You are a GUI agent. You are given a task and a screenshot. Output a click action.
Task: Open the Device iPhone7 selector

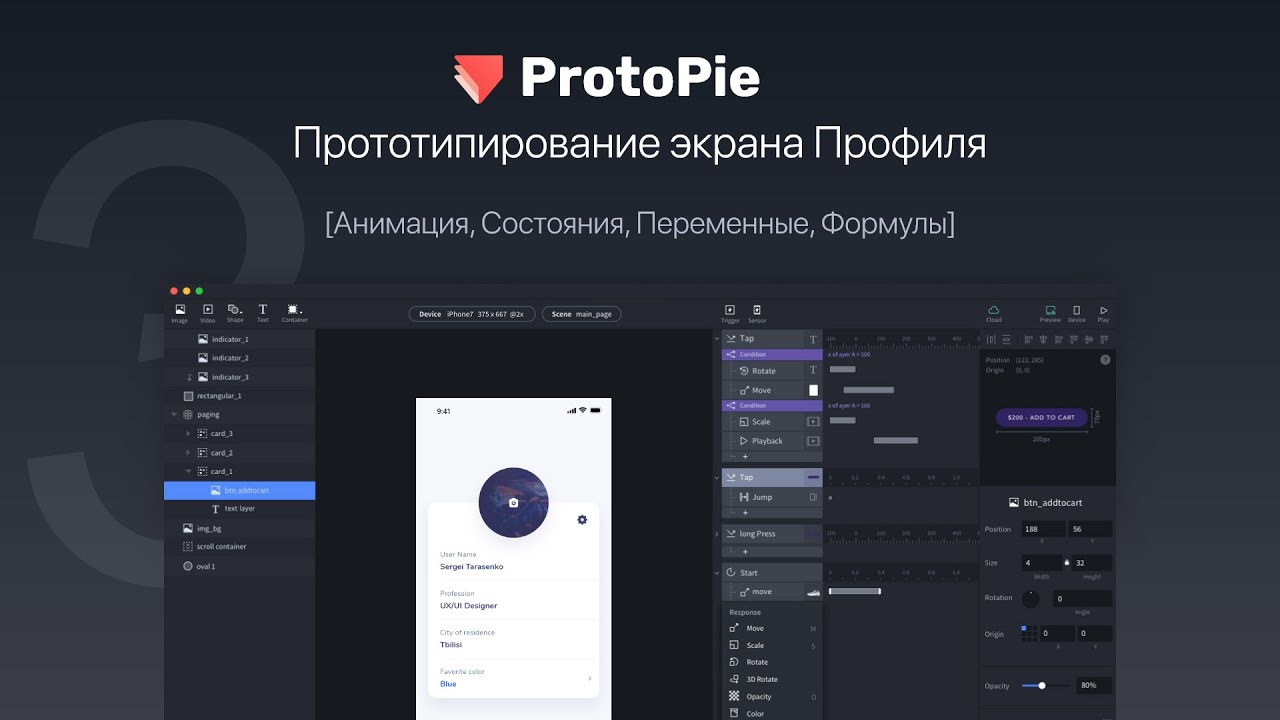click(x=472, y=314)
